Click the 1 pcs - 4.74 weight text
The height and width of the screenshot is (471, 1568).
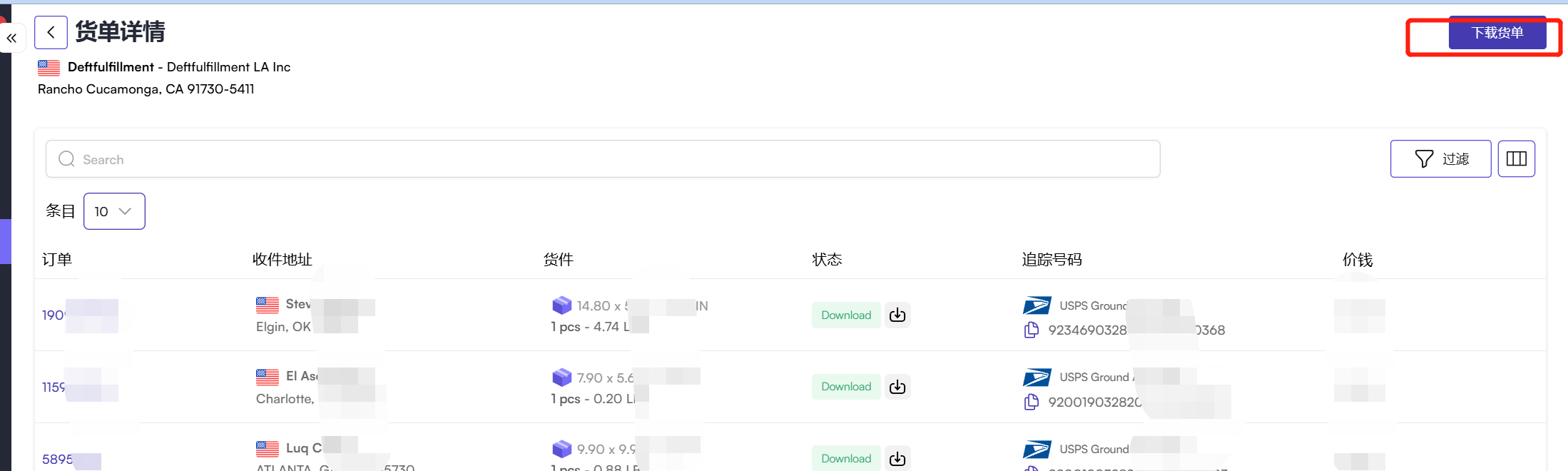(590, 327)
